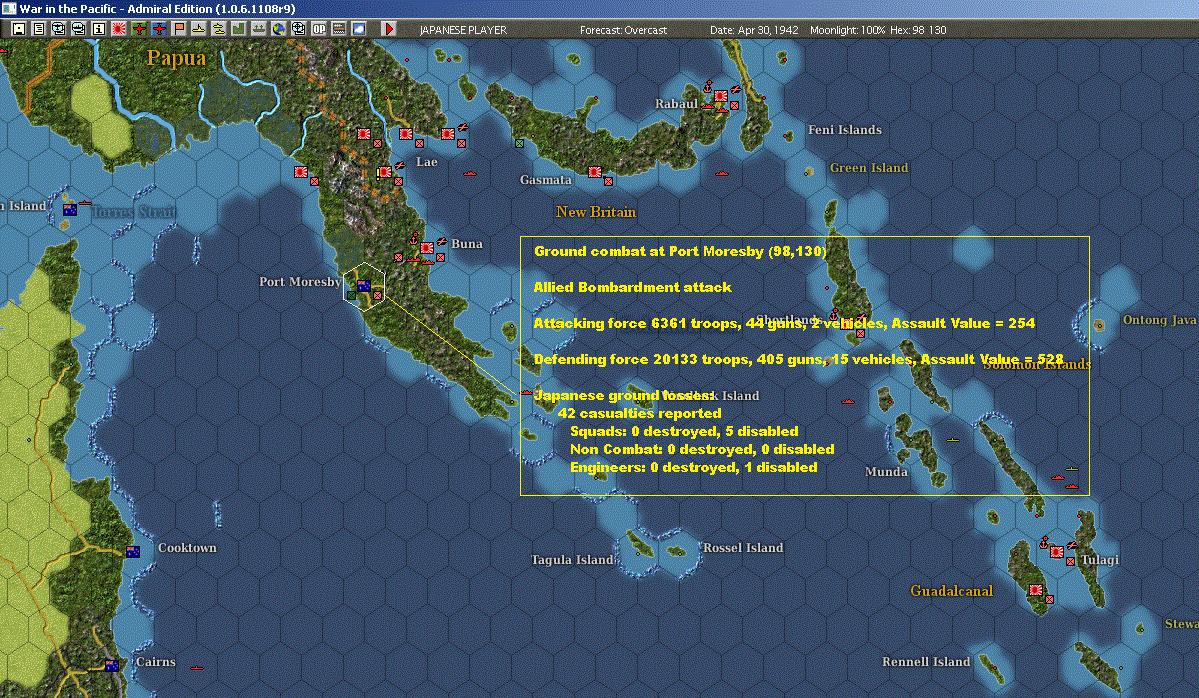This screenshot has height=698, width=1199.
Task: Select the Japanese unit with yellow exclamation near Lae
Action: point(385,172)
